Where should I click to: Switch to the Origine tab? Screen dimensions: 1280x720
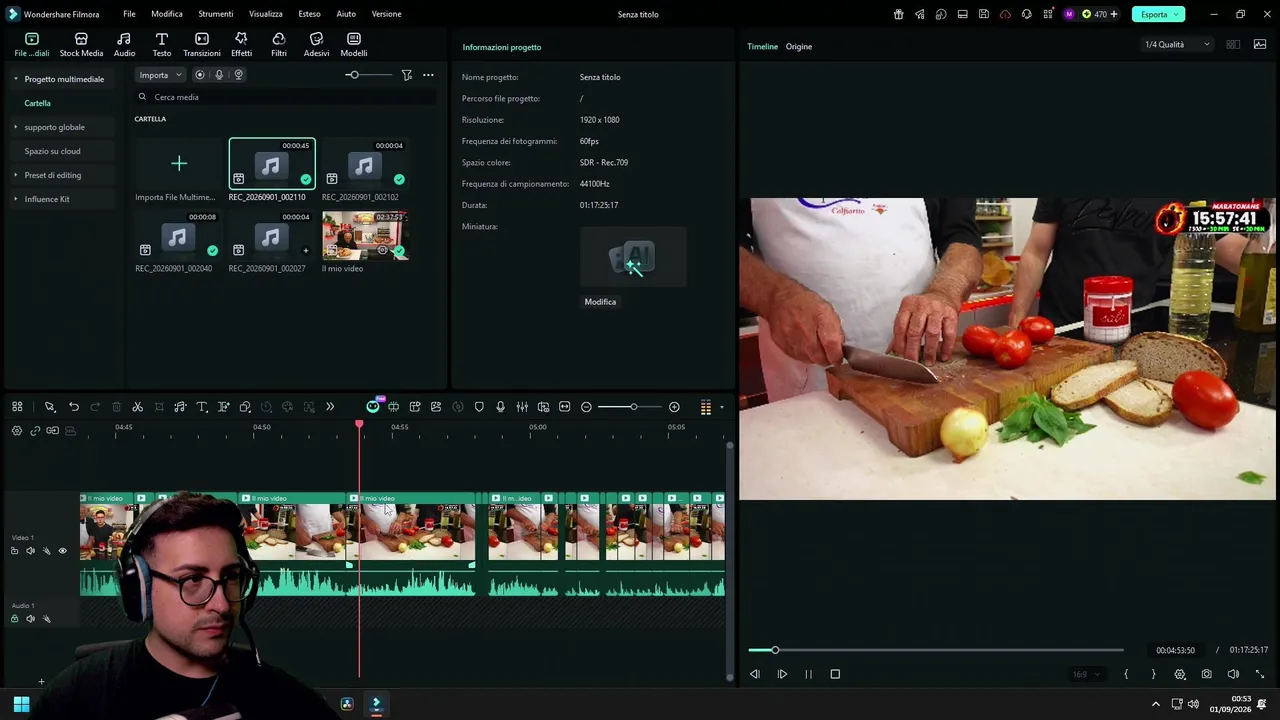tap(798, 47)
